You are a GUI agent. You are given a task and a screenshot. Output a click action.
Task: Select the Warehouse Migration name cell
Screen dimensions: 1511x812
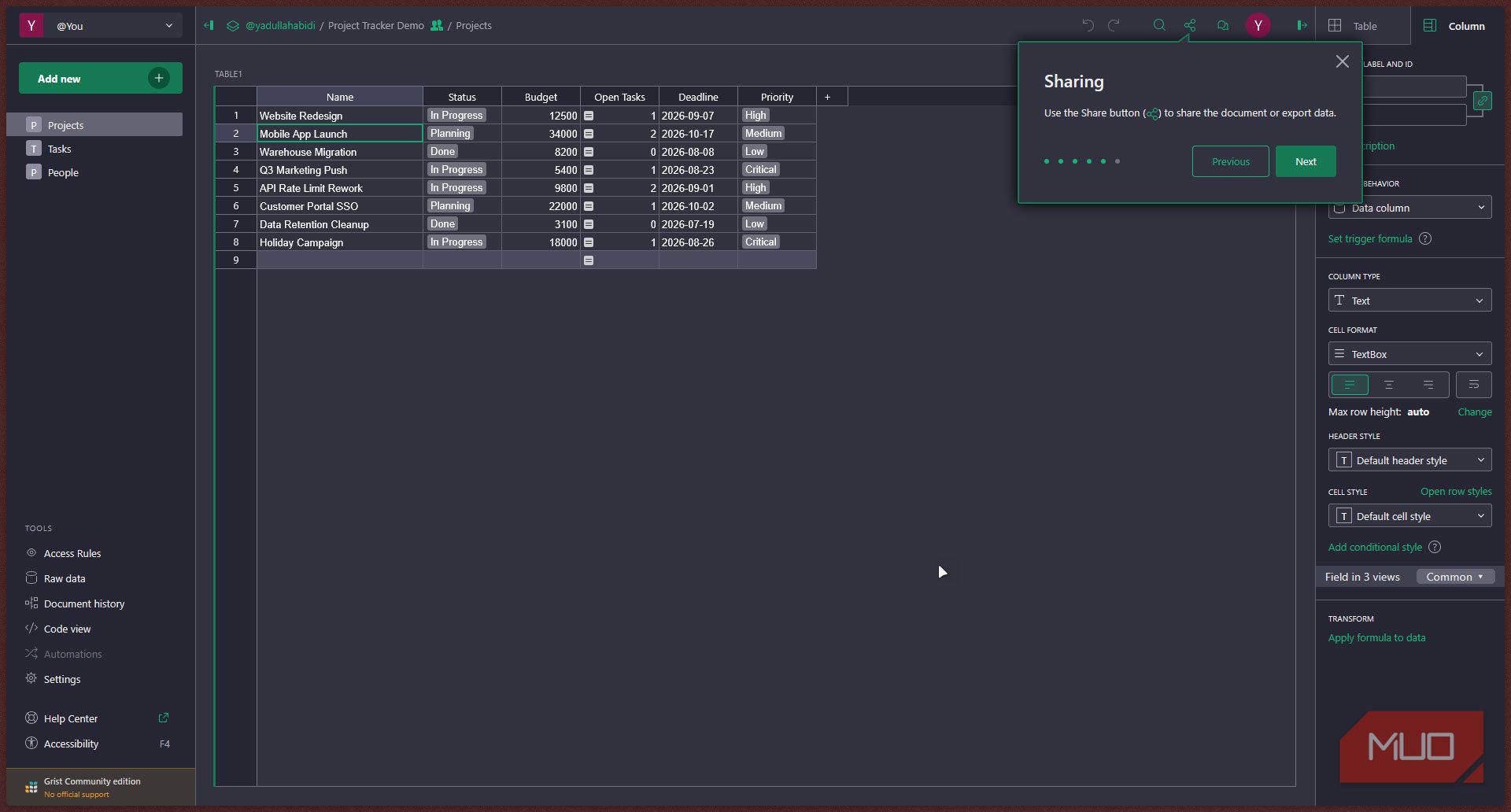(x=340, y=152)
